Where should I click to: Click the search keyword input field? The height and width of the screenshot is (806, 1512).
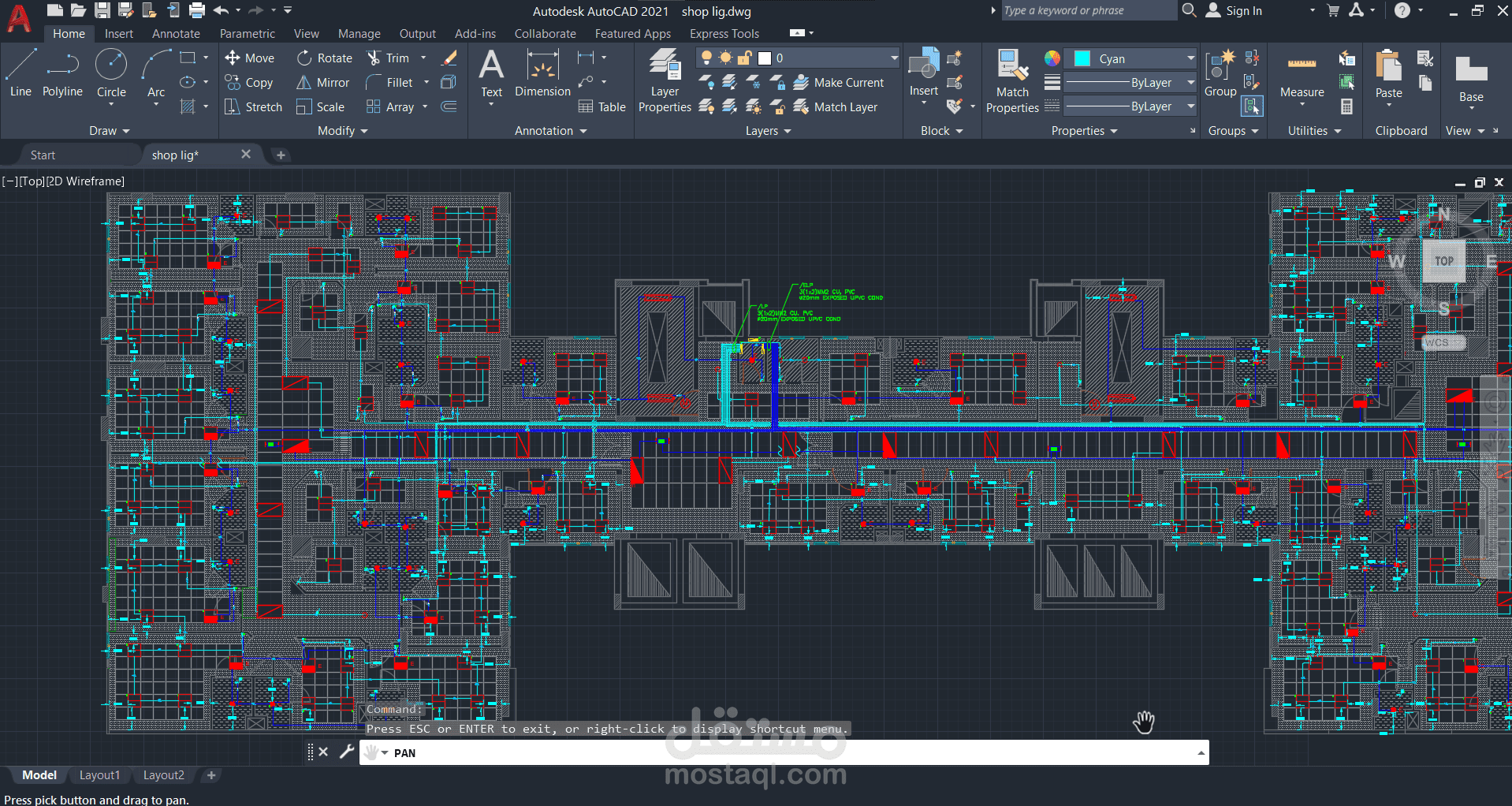tap(1089, 10)
